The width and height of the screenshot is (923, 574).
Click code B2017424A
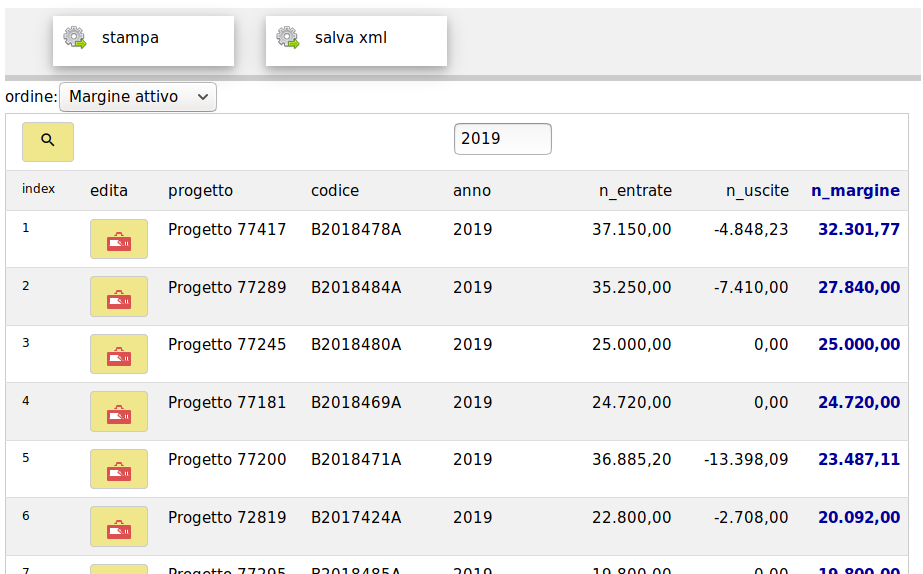coord(356,517)
